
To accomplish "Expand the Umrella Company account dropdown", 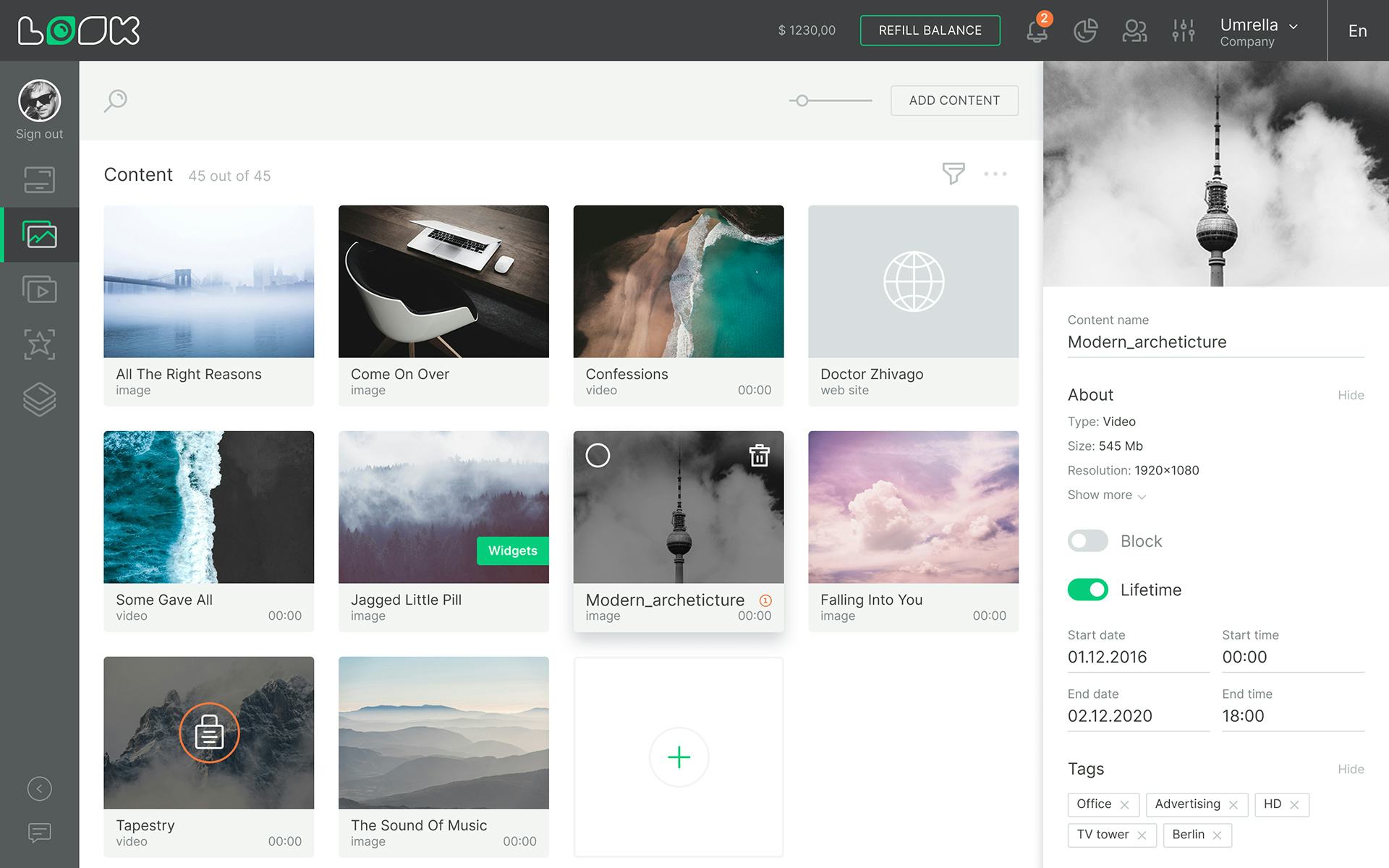I will (x=1259, y=31).
